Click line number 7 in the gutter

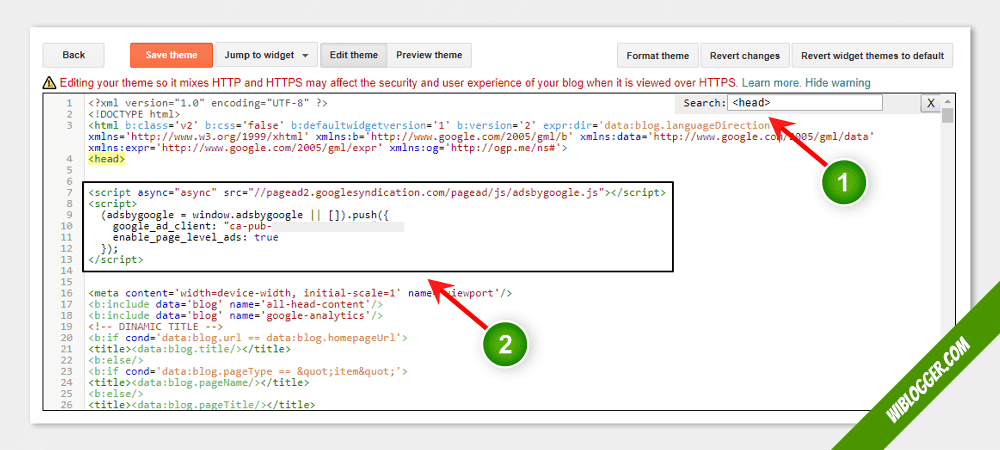[69, 192]
